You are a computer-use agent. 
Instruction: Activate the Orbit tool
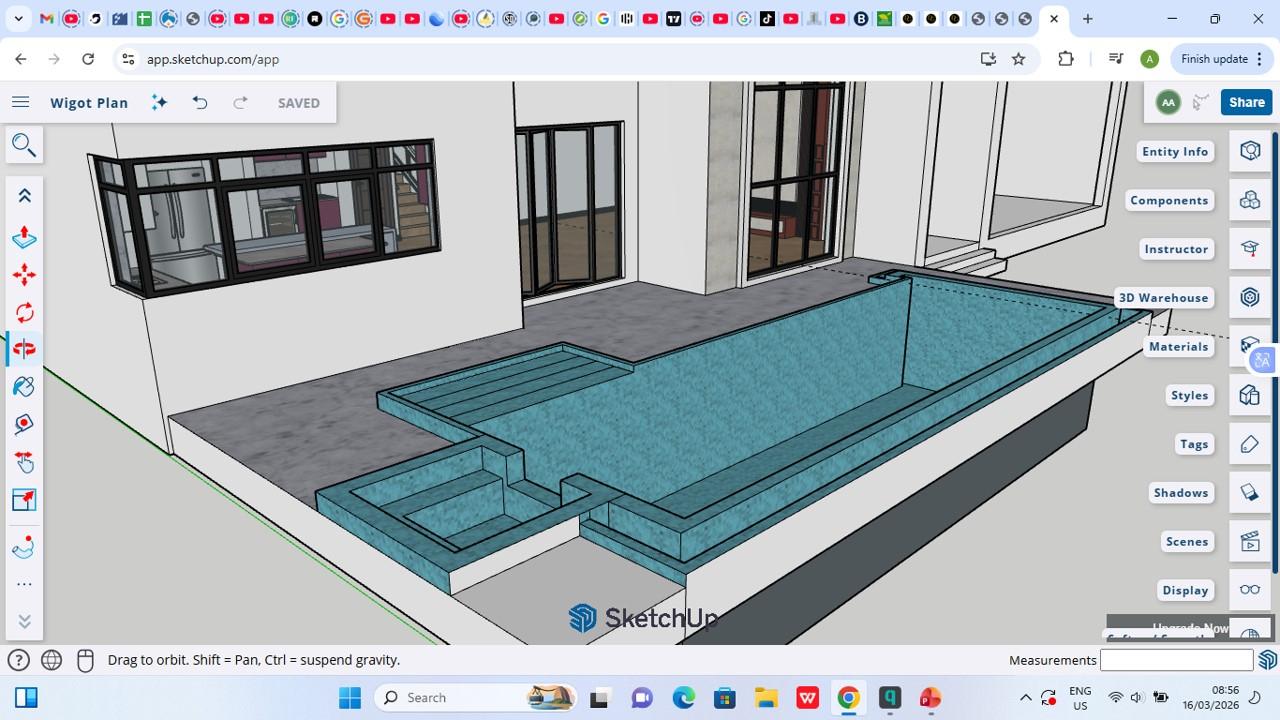tap(24, 349)
